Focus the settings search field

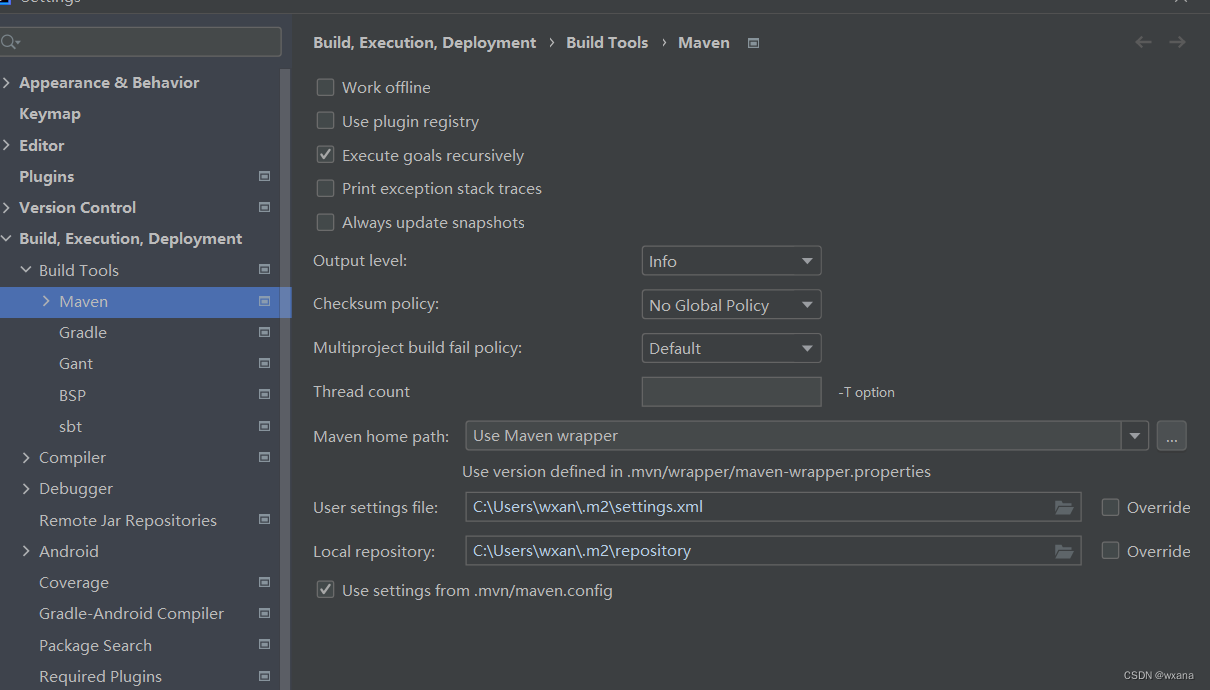[x=140, y=42]
